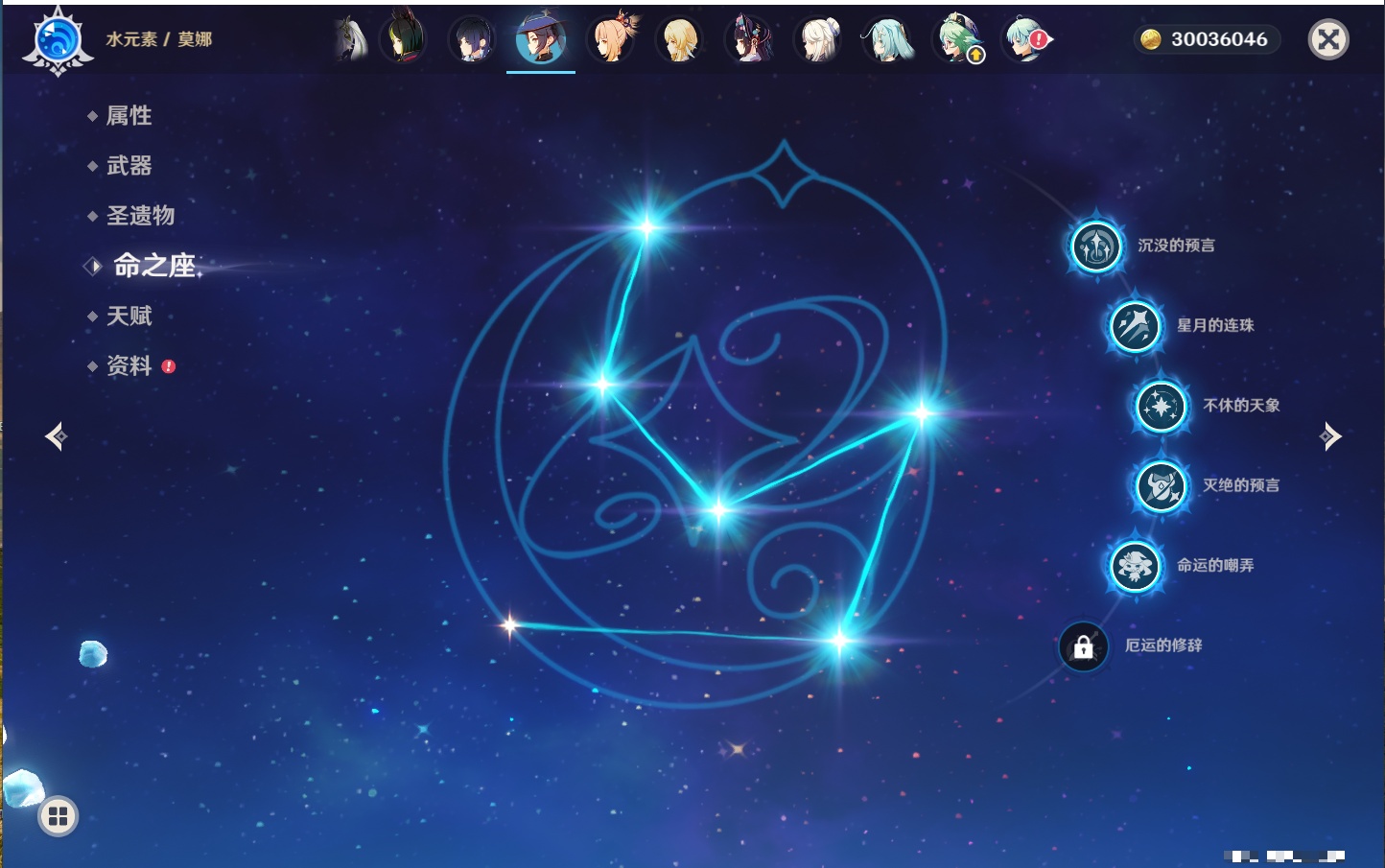Select the highlighted Mona witch-hat avatar
Image resolution: width=1385 pixels, height=868 pixels.
pyautogui.click(x=541, y=38)
